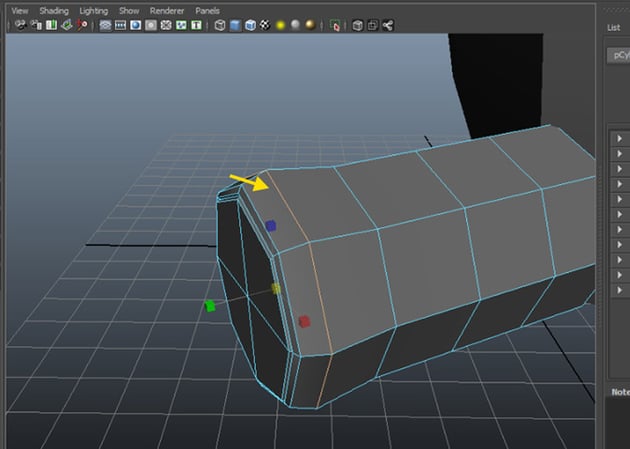
Task: Open the Renderer menu
Action: coord(167,11)
